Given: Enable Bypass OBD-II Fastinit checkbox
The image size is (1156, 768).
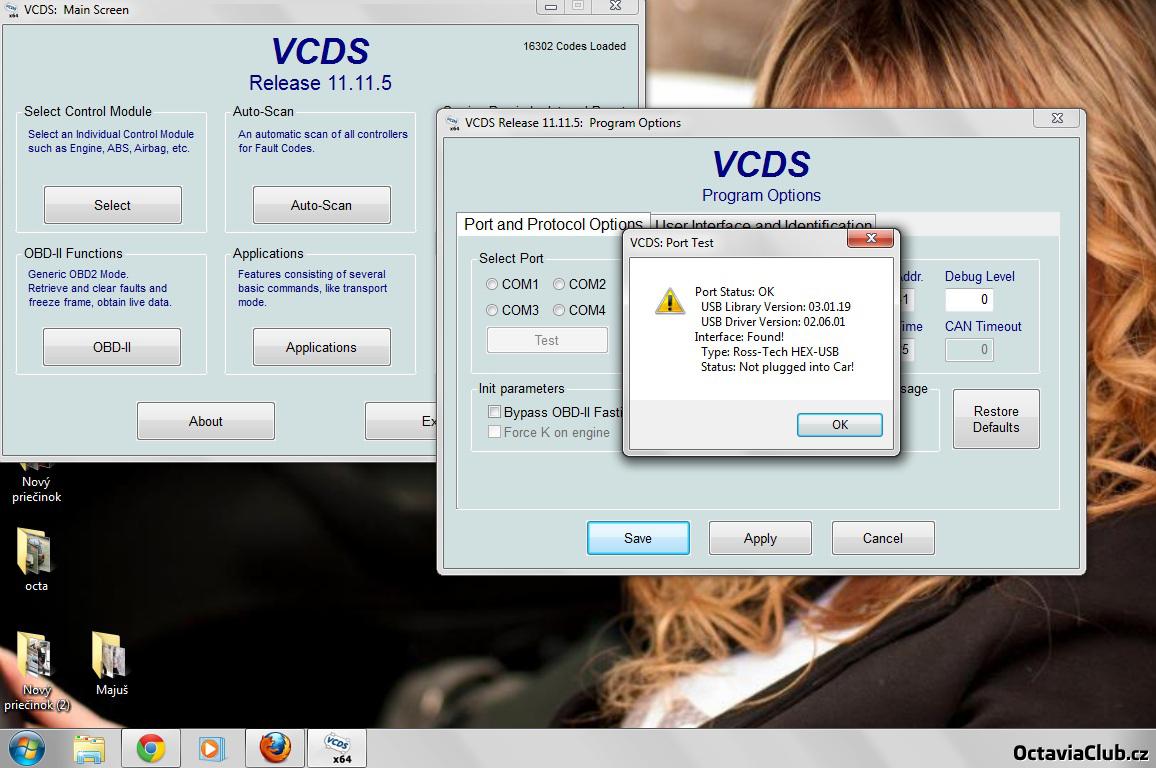Looking at the screenshot, I should pyautogui.click(x=494, y=412).
